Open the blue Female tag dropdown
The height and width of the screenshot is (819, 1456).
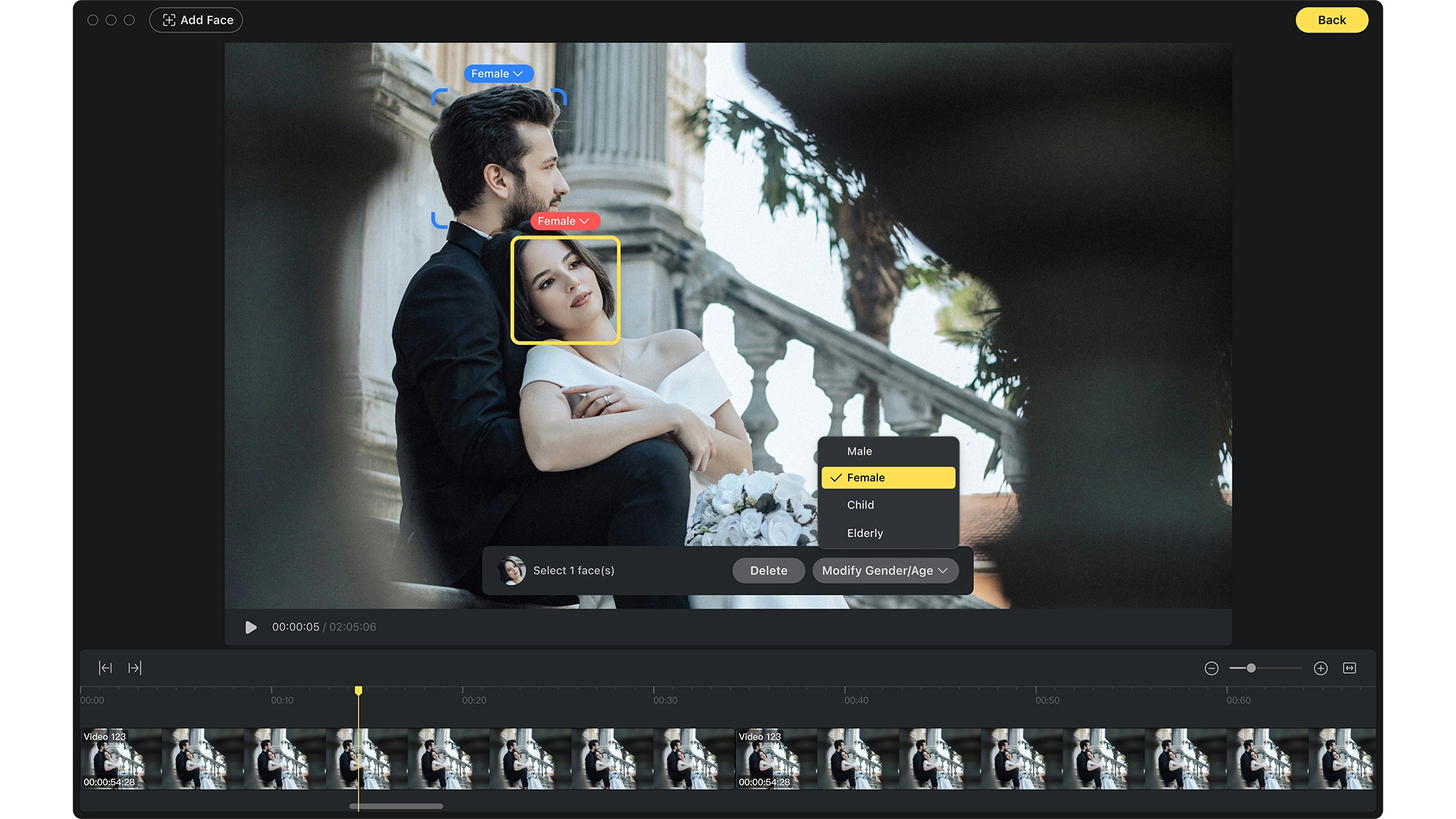pyautogui.click(x=498, y=74)
